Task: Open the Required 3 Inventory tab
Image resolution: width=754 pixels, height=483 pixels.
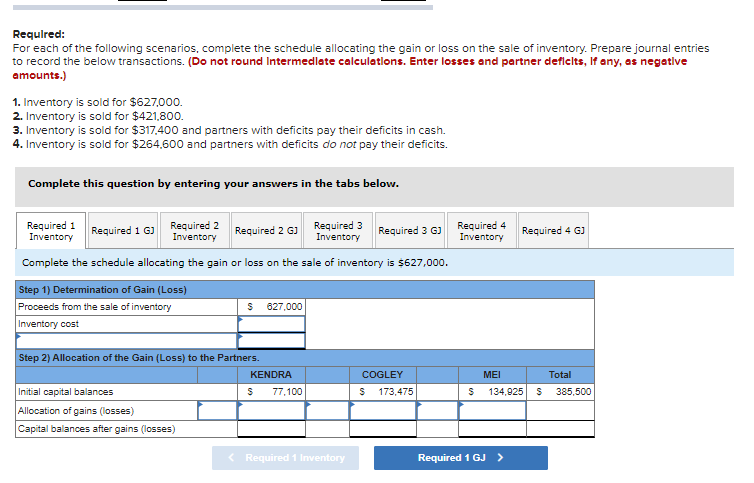Action: (338, 231)
